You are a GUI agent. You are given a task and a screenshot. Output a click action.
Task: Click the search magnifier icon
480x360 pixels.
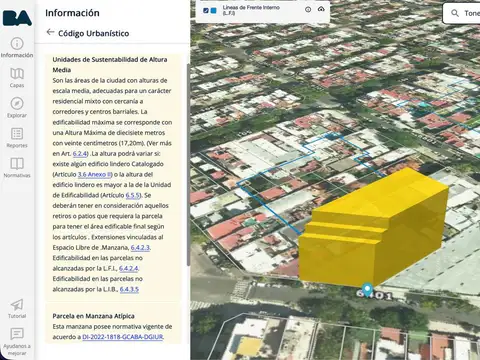(x=455, y=13)
